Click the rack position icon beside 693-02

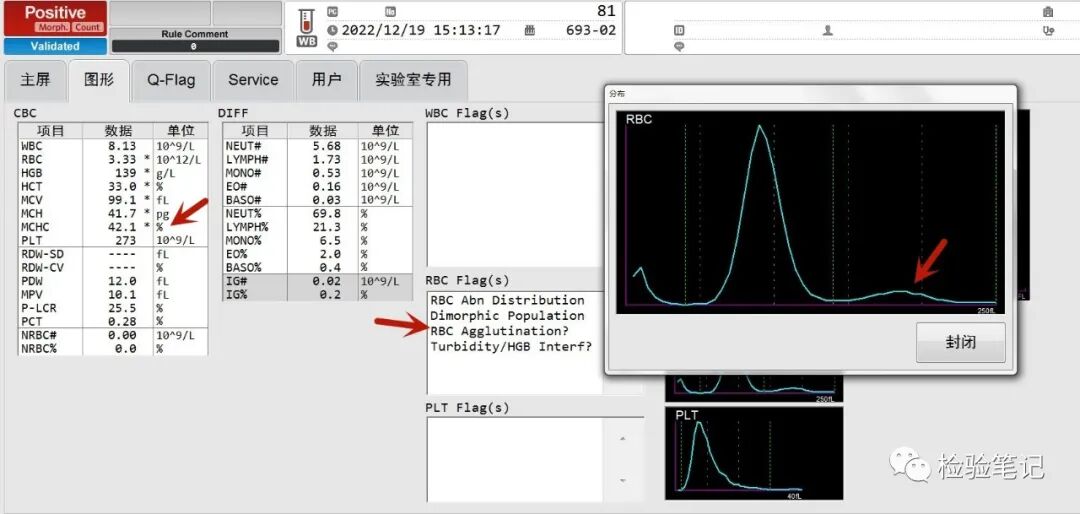coord(529,30)
